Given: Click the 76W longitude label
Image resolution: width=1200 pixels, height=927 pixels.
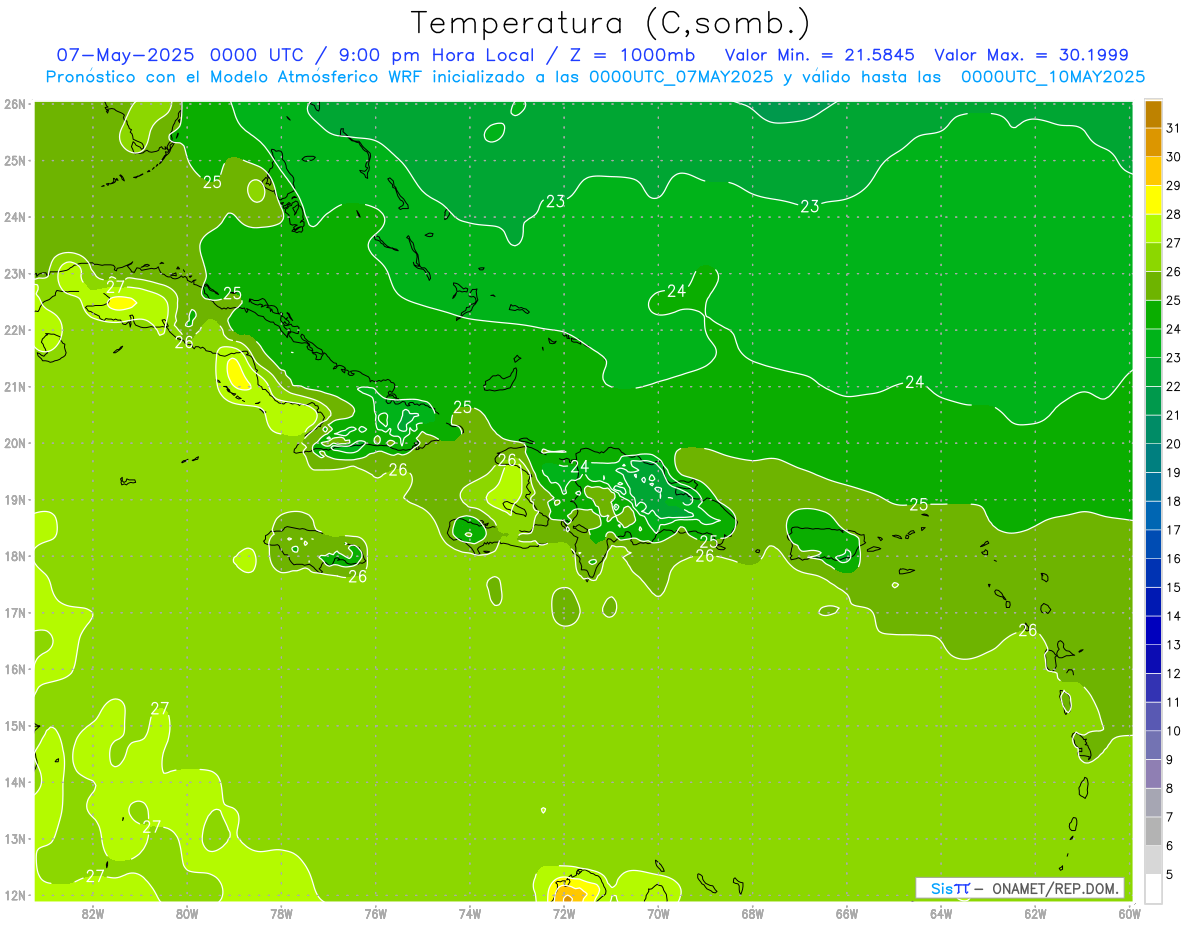Looking at the screenshot, I should coord(376,913).
